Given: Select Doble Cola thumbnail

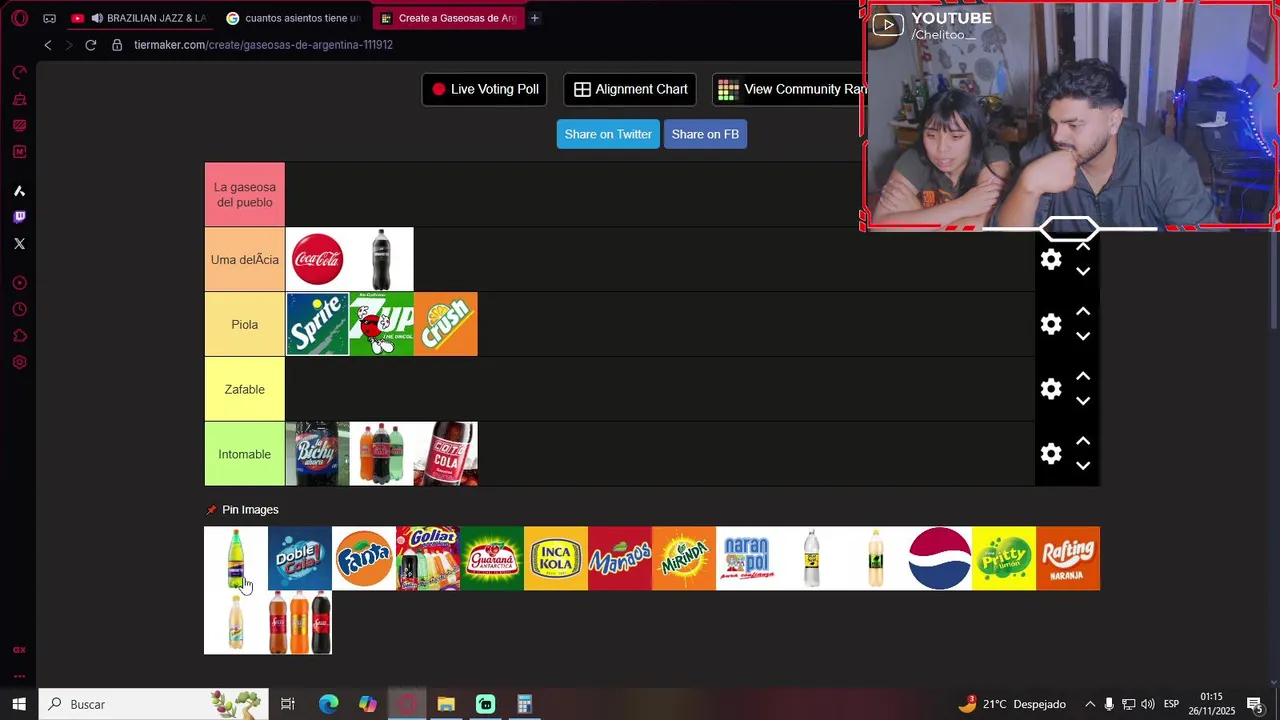Looking at the screenshot, I should [300, 559].
